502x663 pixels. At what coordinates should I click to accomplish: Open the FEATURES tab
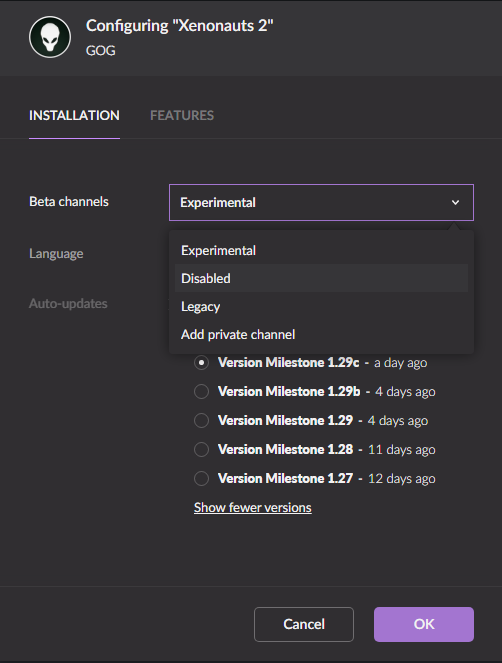pos(182,115)
